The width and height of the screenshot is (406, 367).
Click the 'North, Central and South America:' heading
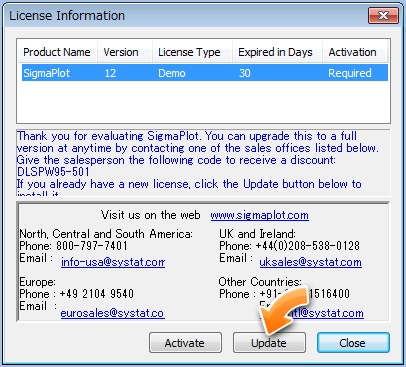click(106, 234)
